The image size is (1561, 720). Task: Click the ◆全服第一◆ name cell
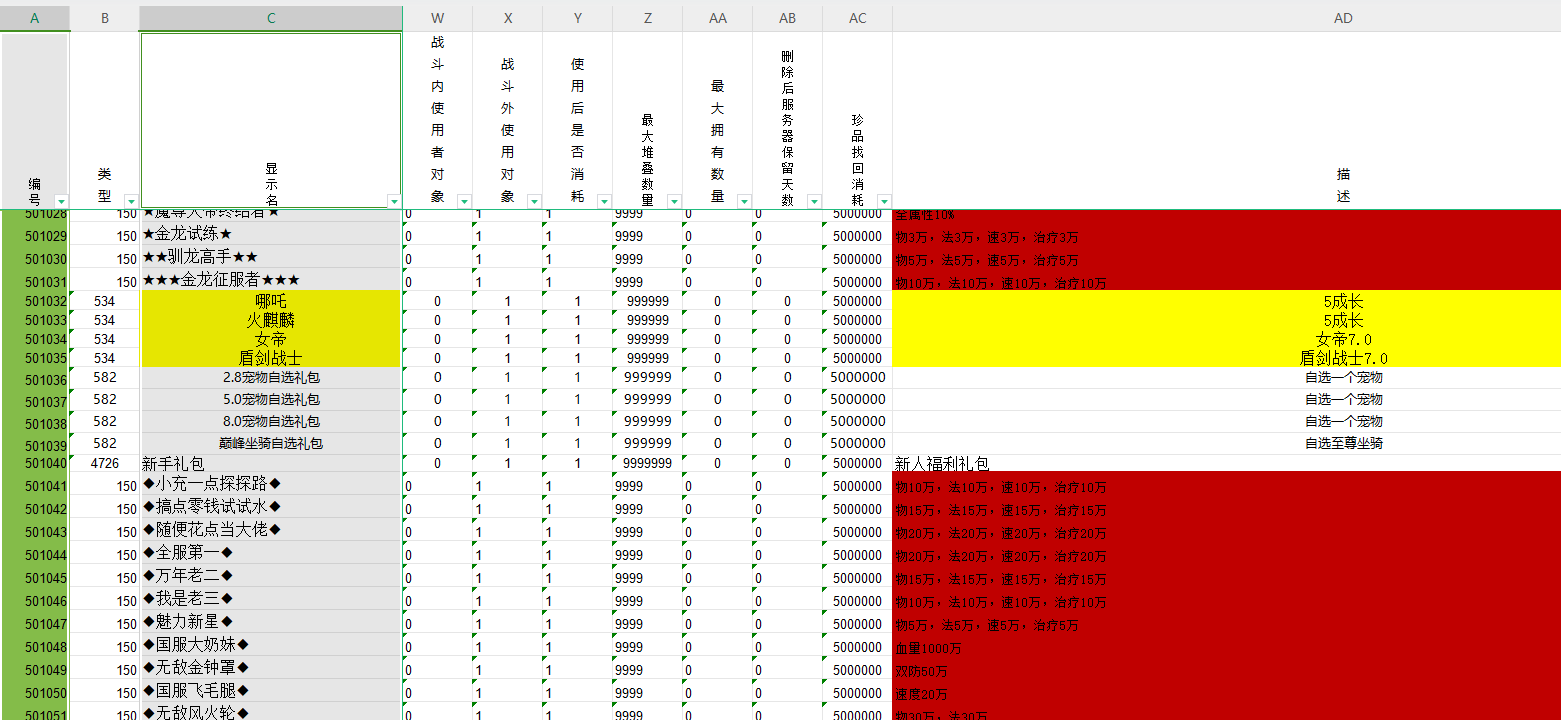coord(271,553)
